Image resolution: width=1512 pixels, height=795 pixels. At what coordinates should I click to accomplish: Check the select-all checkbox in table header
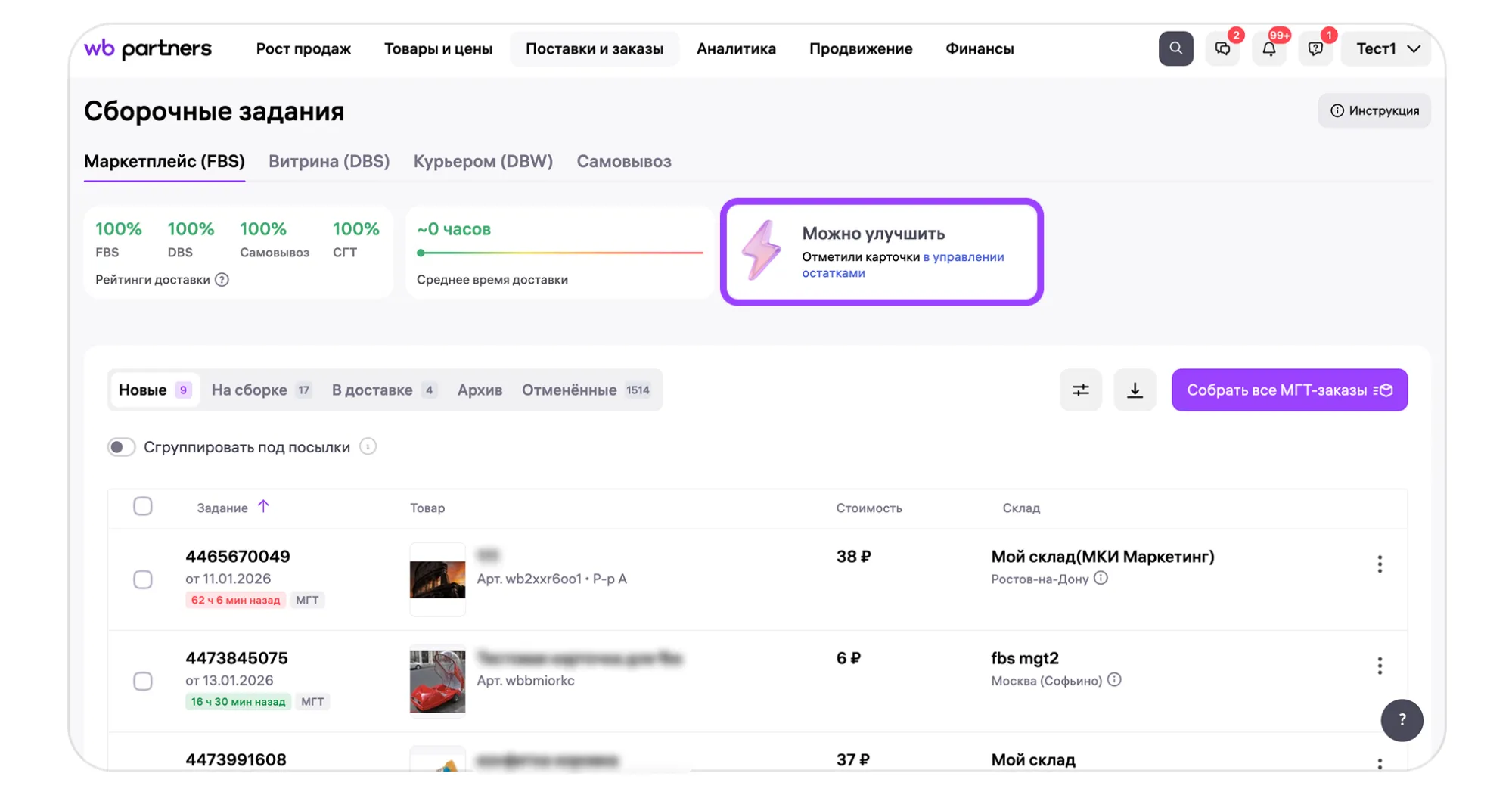tap(143, 506)
